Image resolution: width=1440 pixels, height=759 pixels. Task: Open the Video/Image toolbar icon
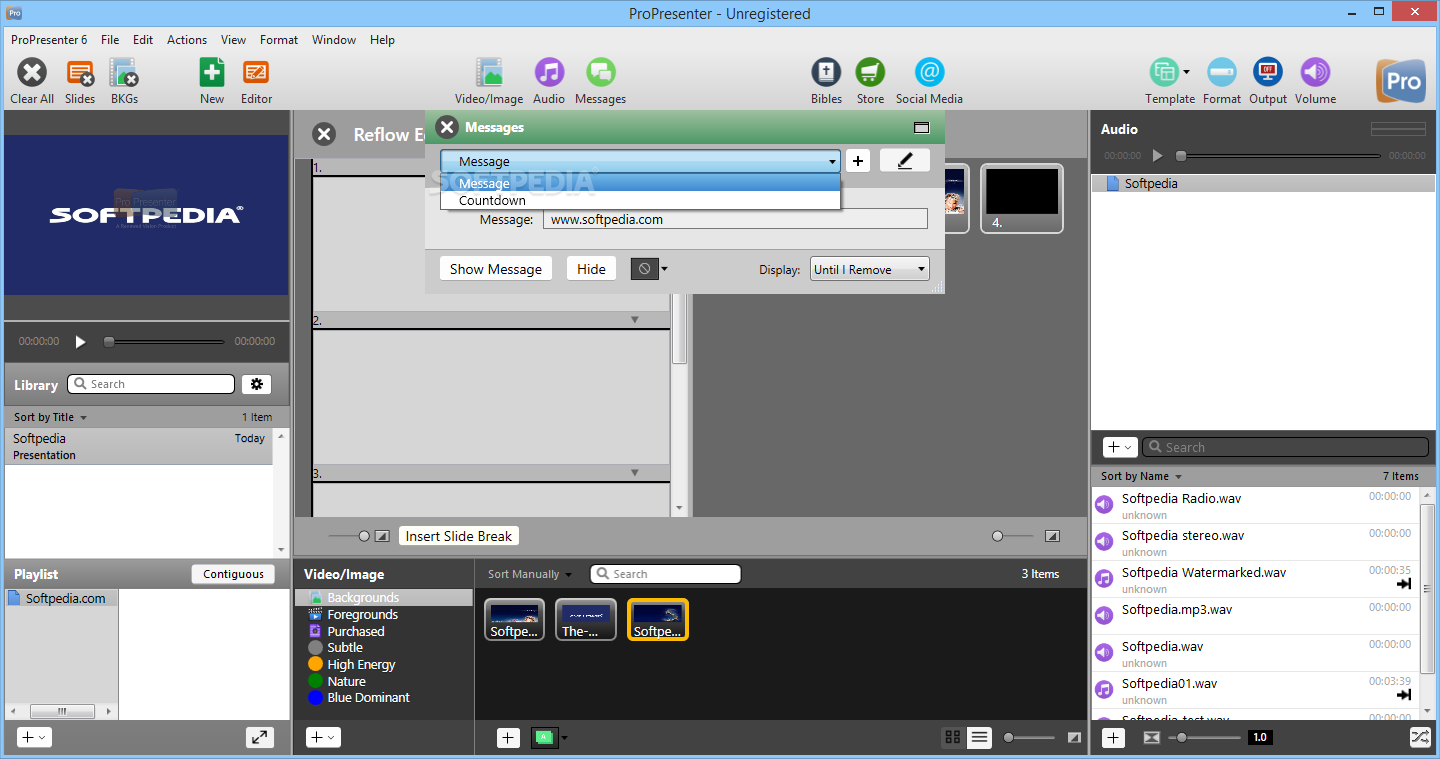pos(489,80)
